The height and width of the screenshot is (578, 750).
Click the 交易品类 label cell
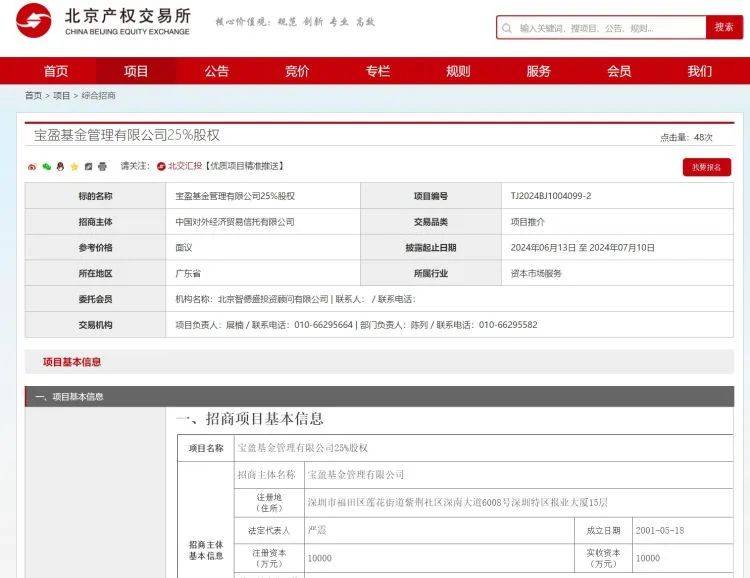coord(431,222)
